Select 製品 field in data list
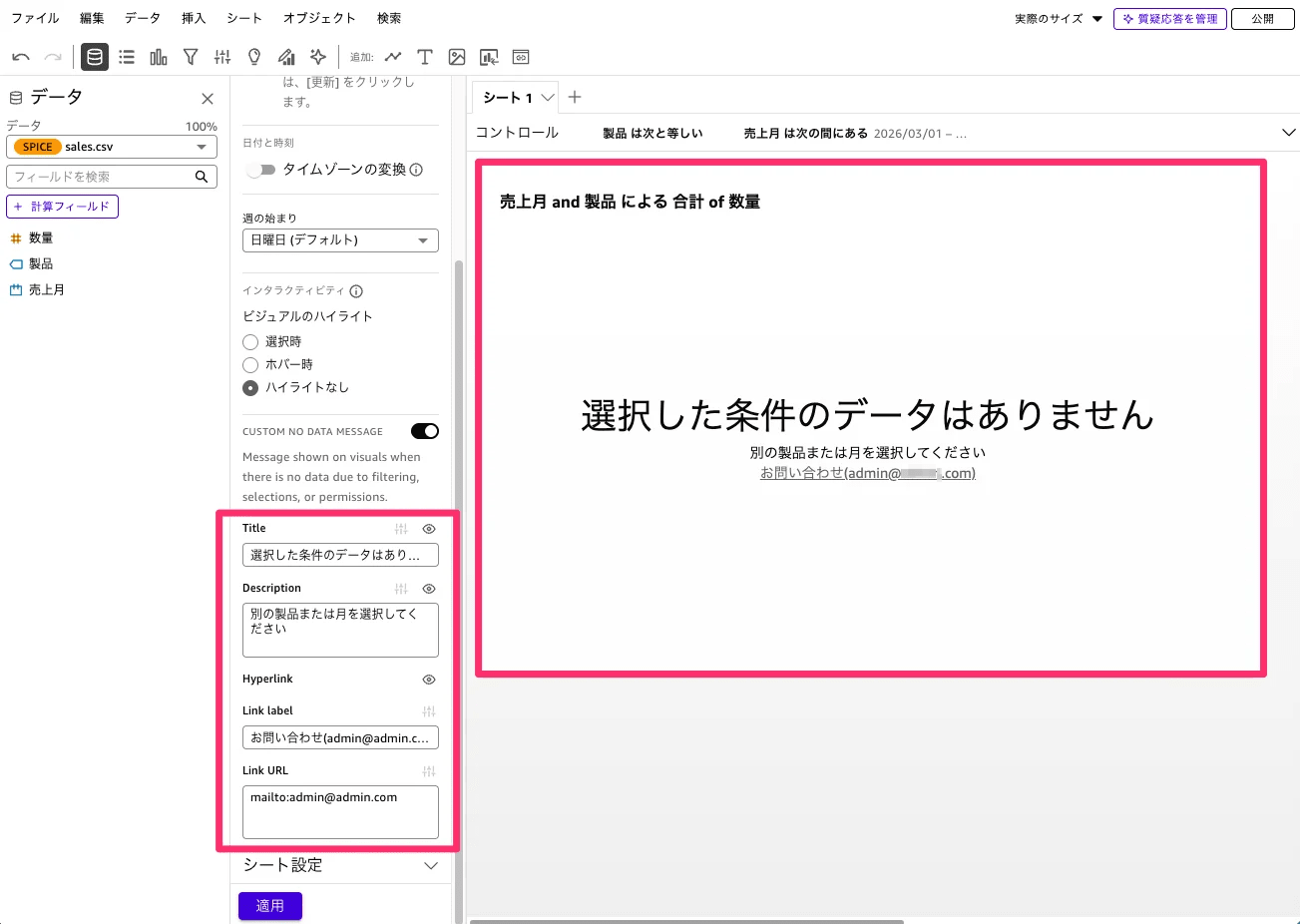 [41, 264]
